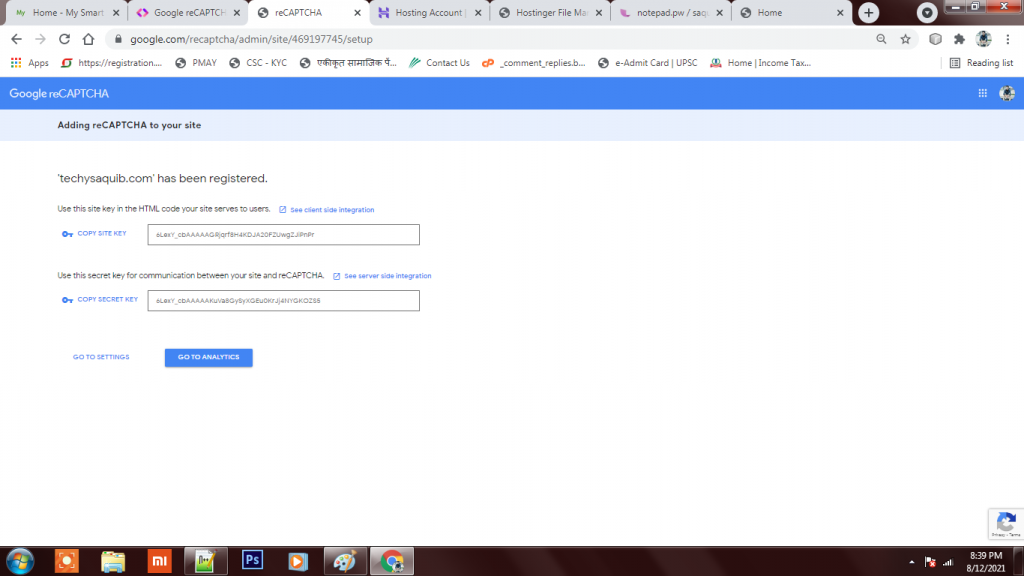Reload the reCAPTCHA page
1024x576 pixels.
pos(64,39)
